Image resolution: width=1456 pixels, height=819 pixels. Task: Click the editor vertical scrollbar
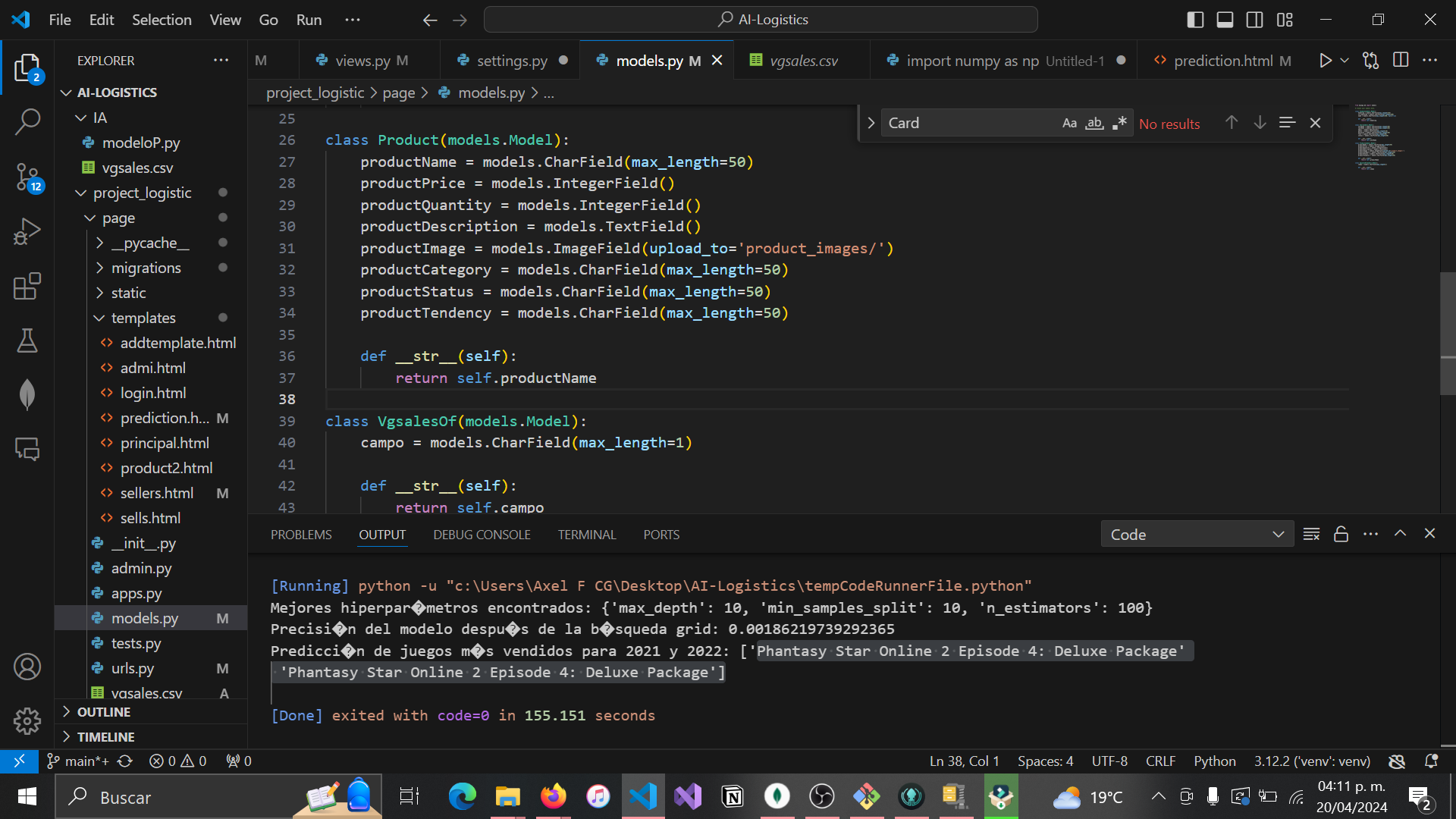point(1447,334)
